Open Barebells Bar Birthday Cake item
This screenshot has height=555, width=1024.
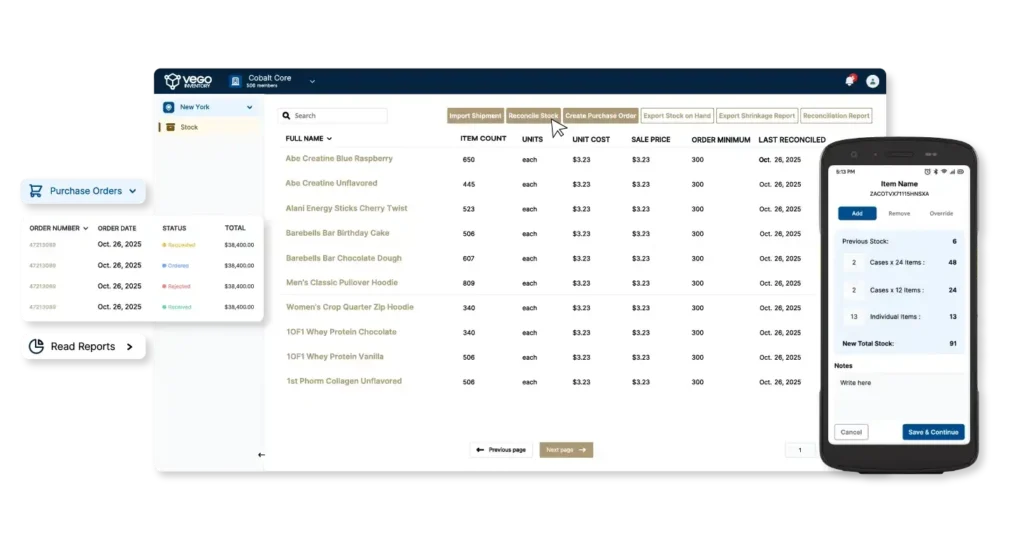click(x=338, y=233)
